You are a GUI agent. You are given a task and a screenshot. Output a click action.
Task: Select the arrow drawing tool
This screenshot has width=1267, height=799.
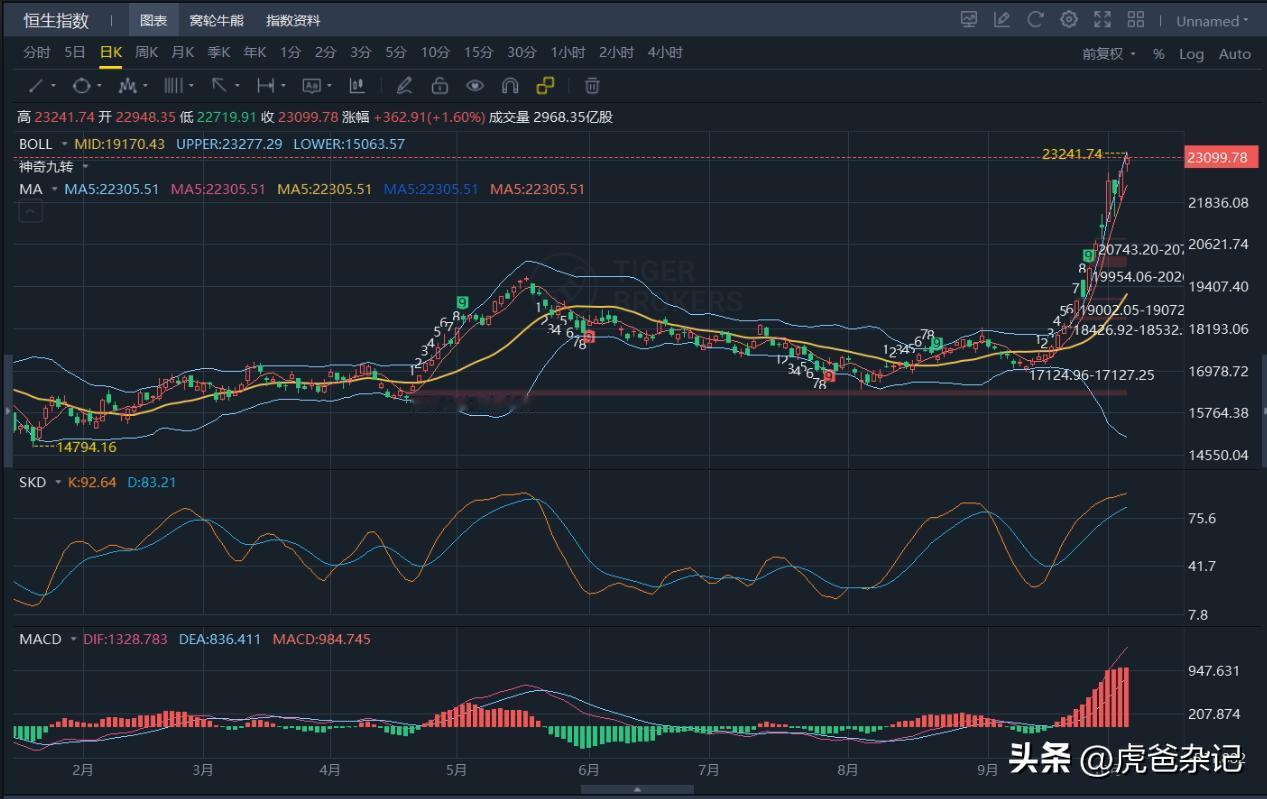pyautogui.click(x=218, y=86)
